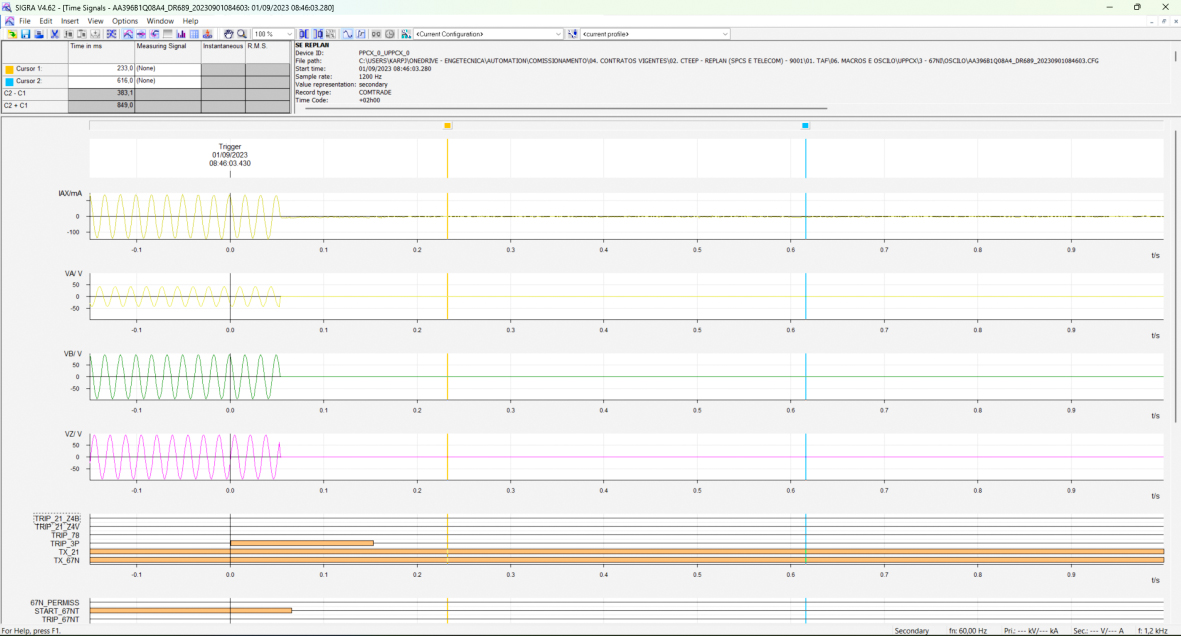
Task: Expand the Current Configuration dropdown
Action: coord(558,34)
